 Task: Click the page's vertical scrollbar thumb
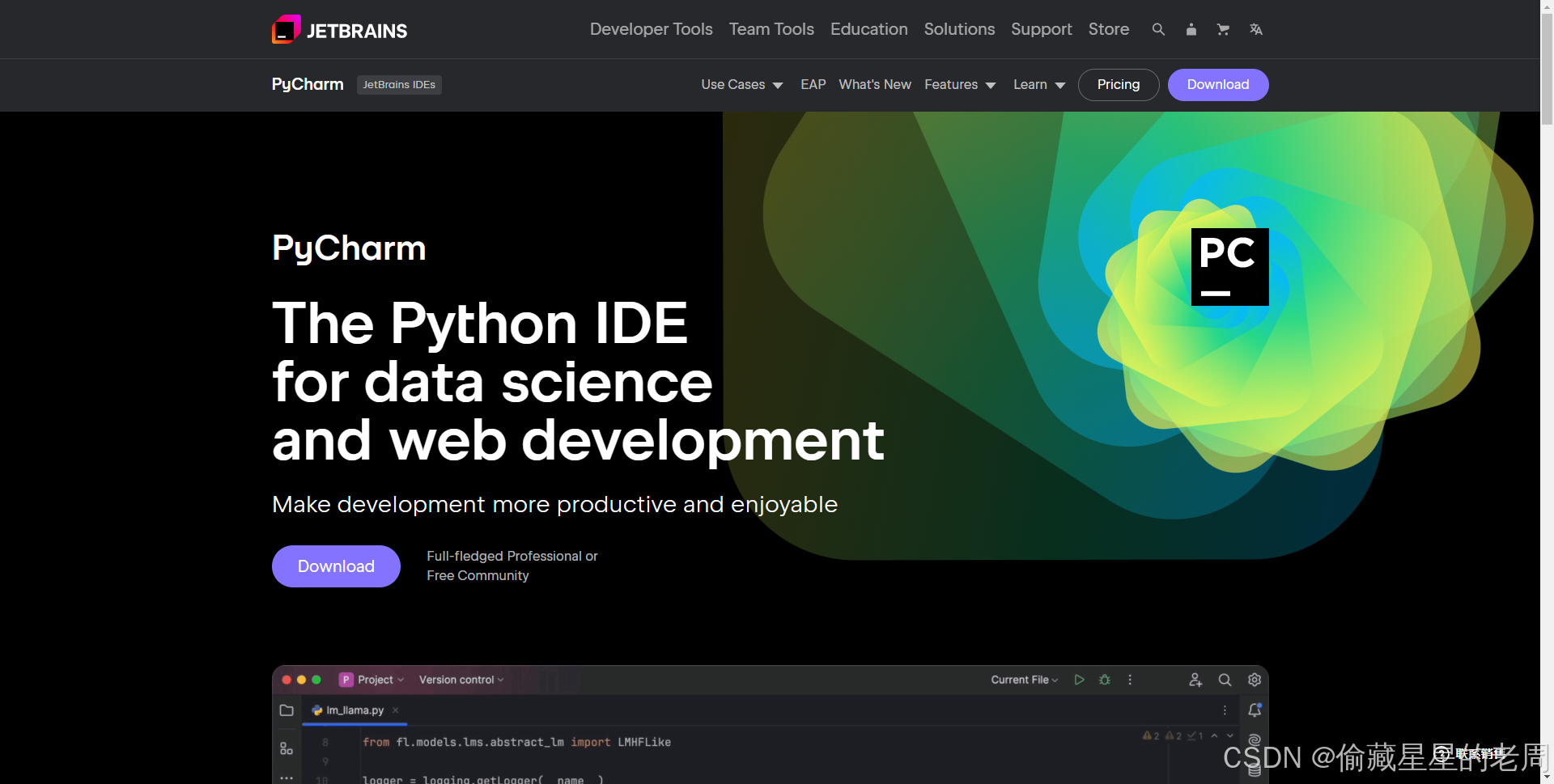pos(1547,69)
